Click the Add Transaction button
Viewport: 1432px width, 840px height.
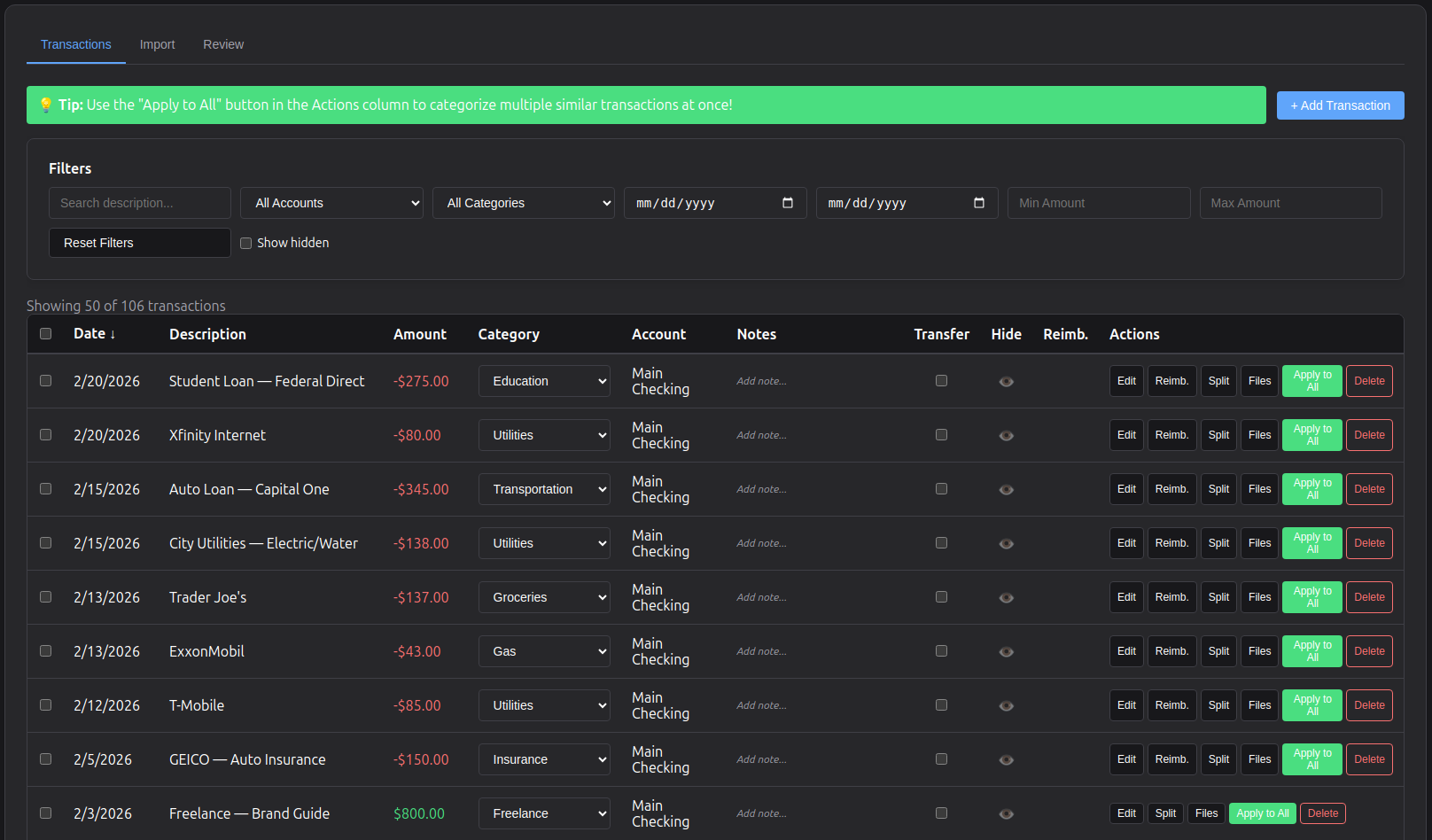(x=1340, y=105)
